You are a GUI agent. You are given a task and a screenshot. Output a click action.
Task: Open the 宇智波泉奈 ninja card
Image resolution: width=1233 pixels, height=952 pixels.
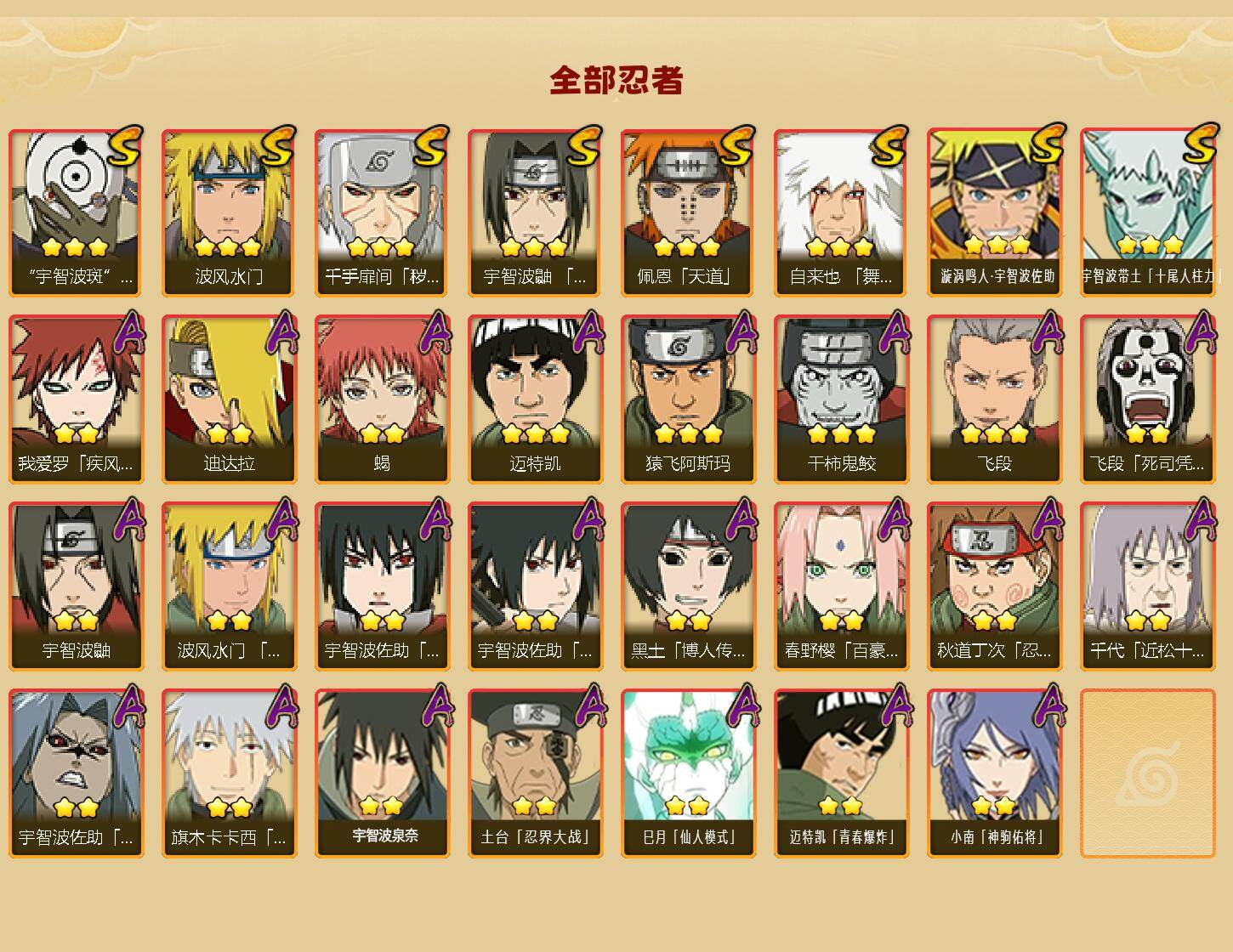pyautogui.click(x=382, y=773)
